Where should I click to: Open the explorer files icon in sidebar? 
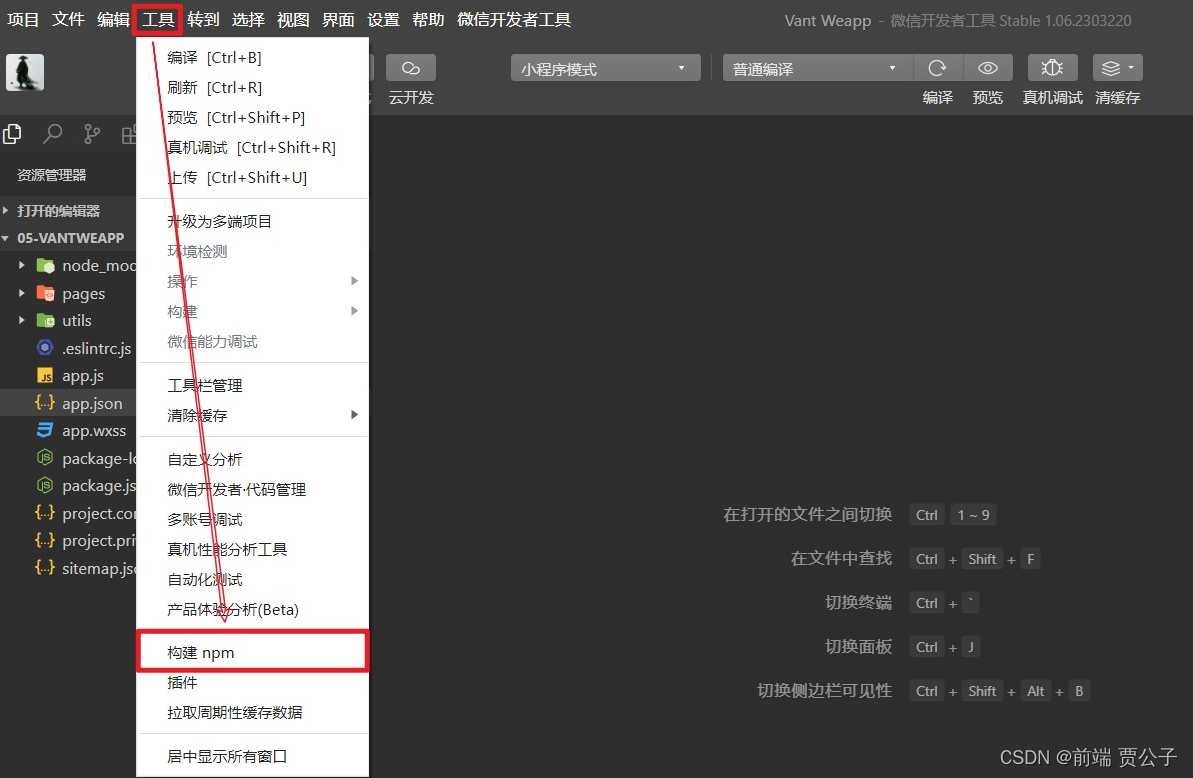(x=12, y=134)
